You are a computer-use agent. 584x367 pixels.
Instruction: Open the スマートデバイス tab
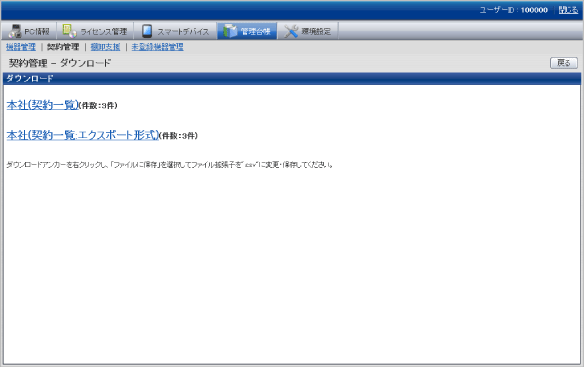tap(175, 31)
